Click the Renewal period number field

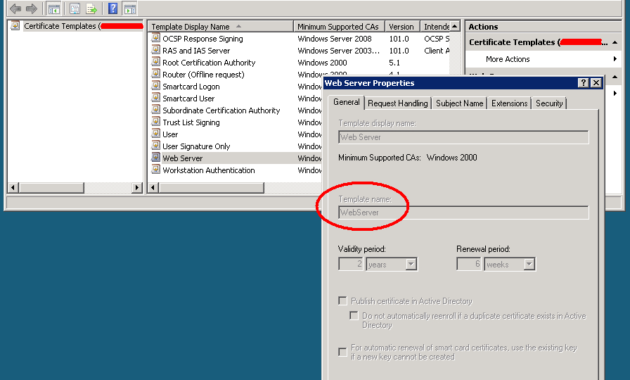(468, 264)
